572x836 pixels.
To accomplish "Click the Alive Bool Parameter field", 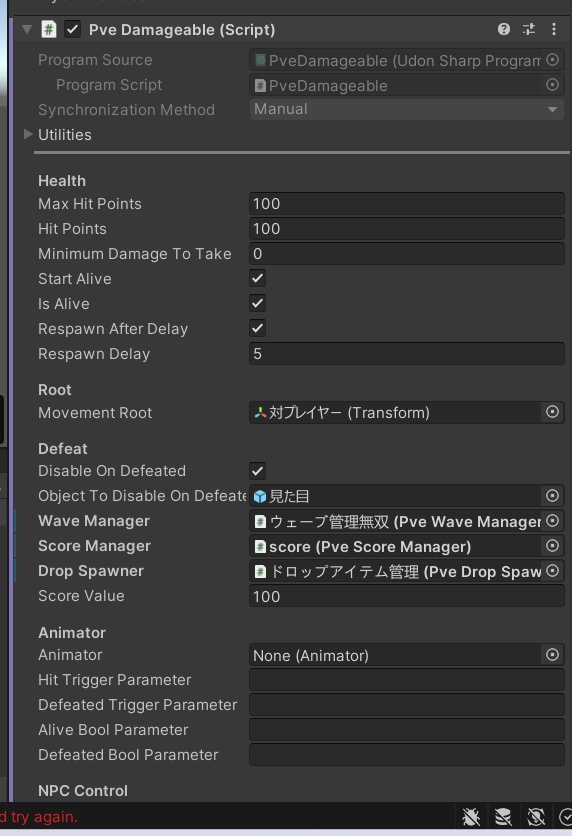I will click(x=407, y=730).
